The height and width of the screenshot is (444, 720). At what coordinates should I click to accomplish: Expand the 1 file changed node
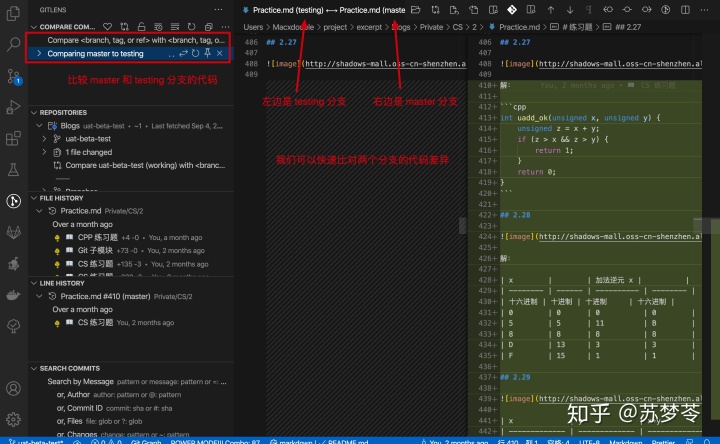click(x=44, y=152)
